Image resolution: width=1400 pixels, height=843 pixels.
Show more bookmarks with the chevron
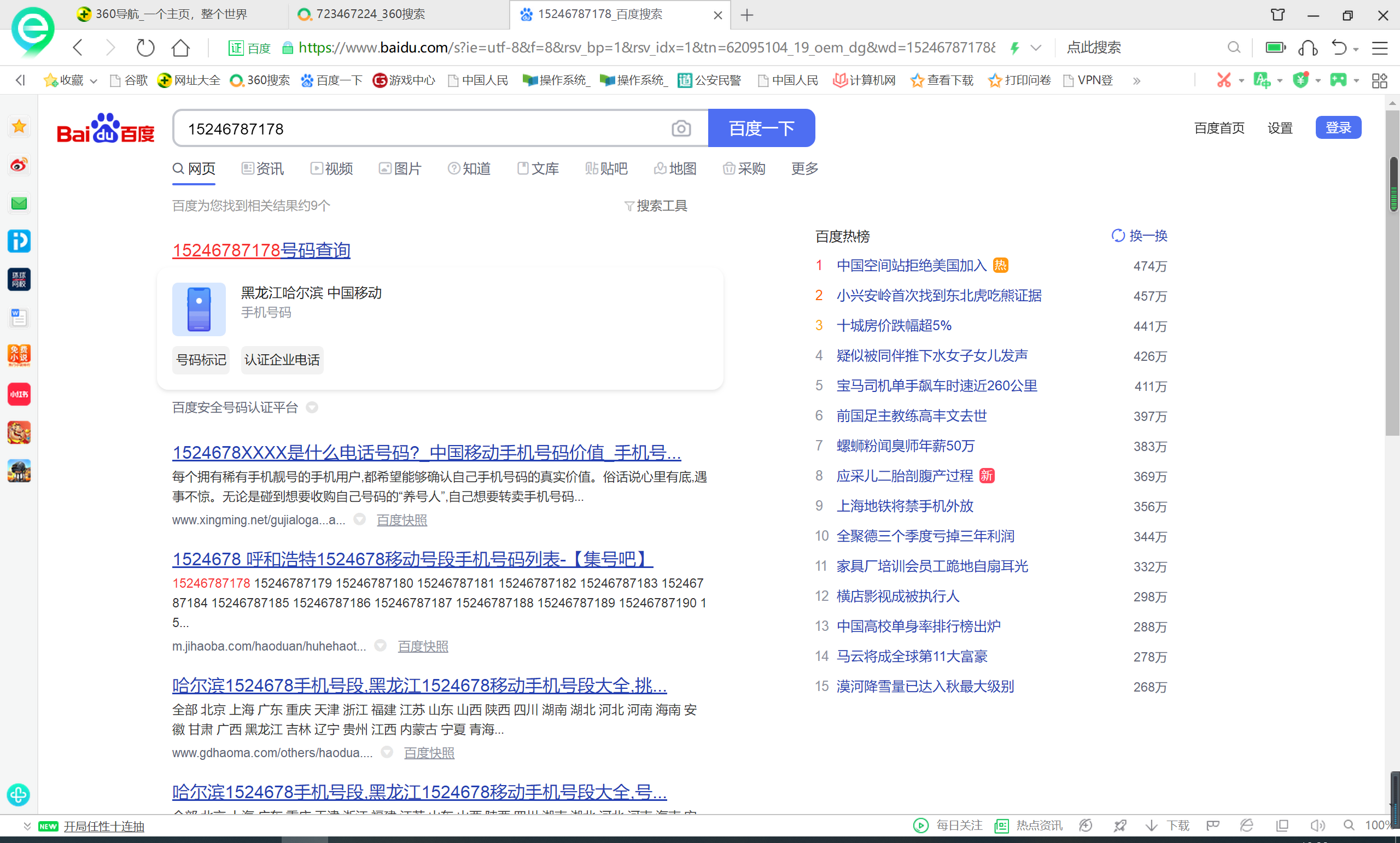(1136, 81)
